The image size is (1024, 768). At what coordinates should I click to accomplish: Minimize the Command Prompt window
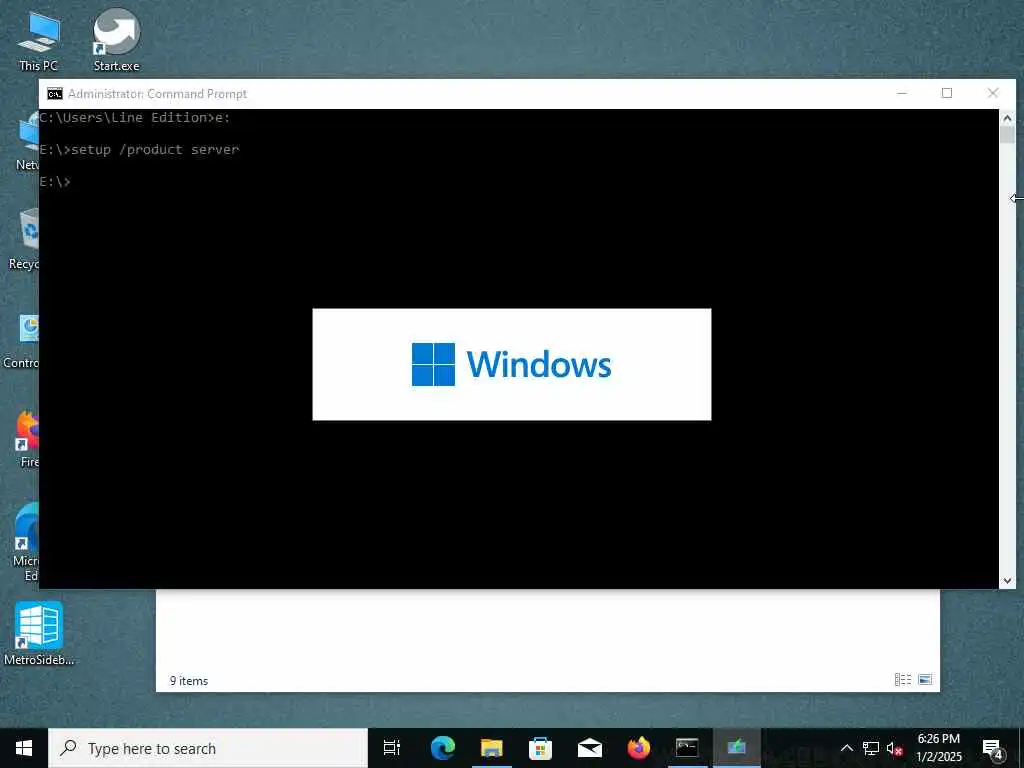[x=902, y=93]
